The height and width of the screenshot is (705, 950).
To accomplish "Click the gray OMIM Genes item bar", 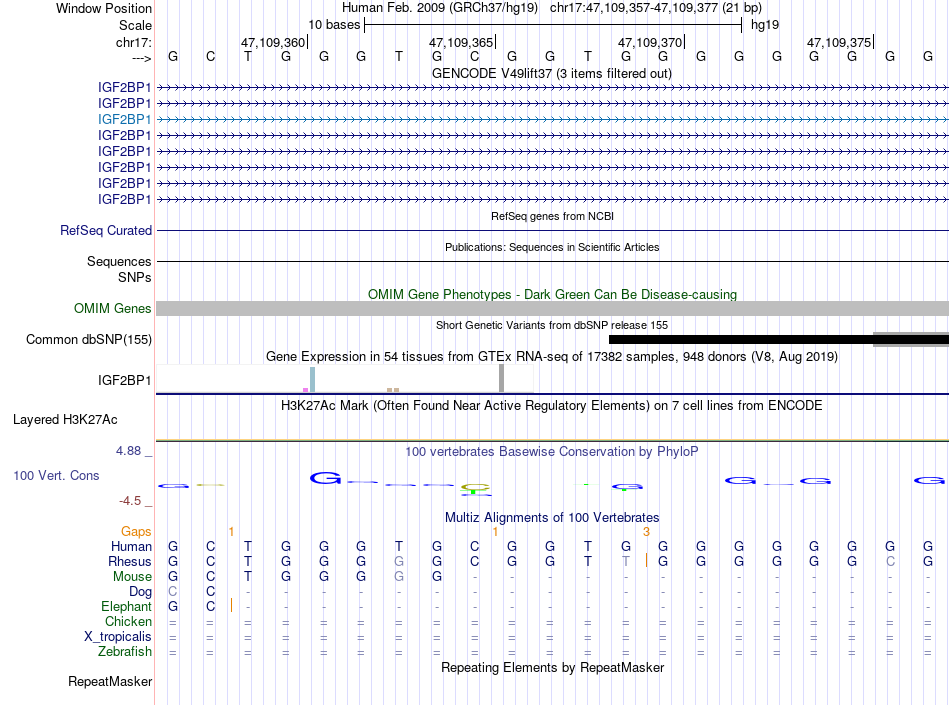I will coord(552,308).
